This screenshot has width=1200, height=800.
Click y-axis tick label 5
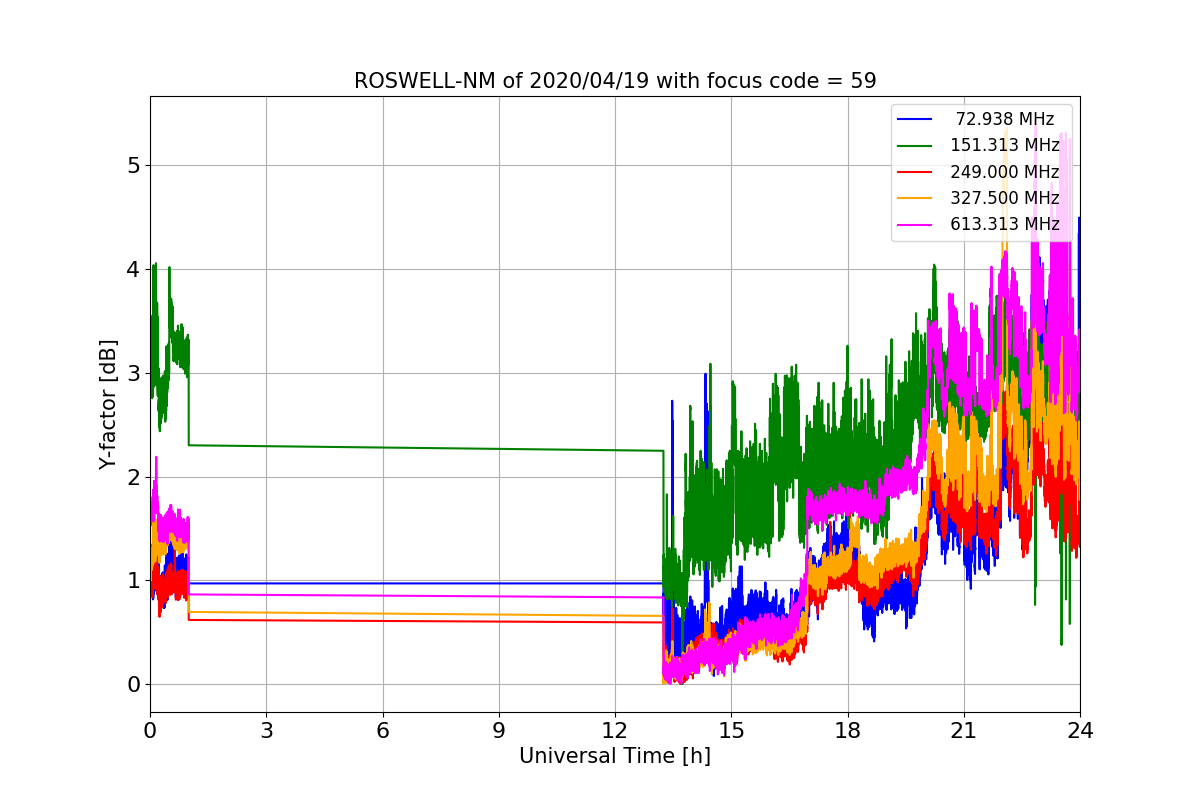[133, 165]
